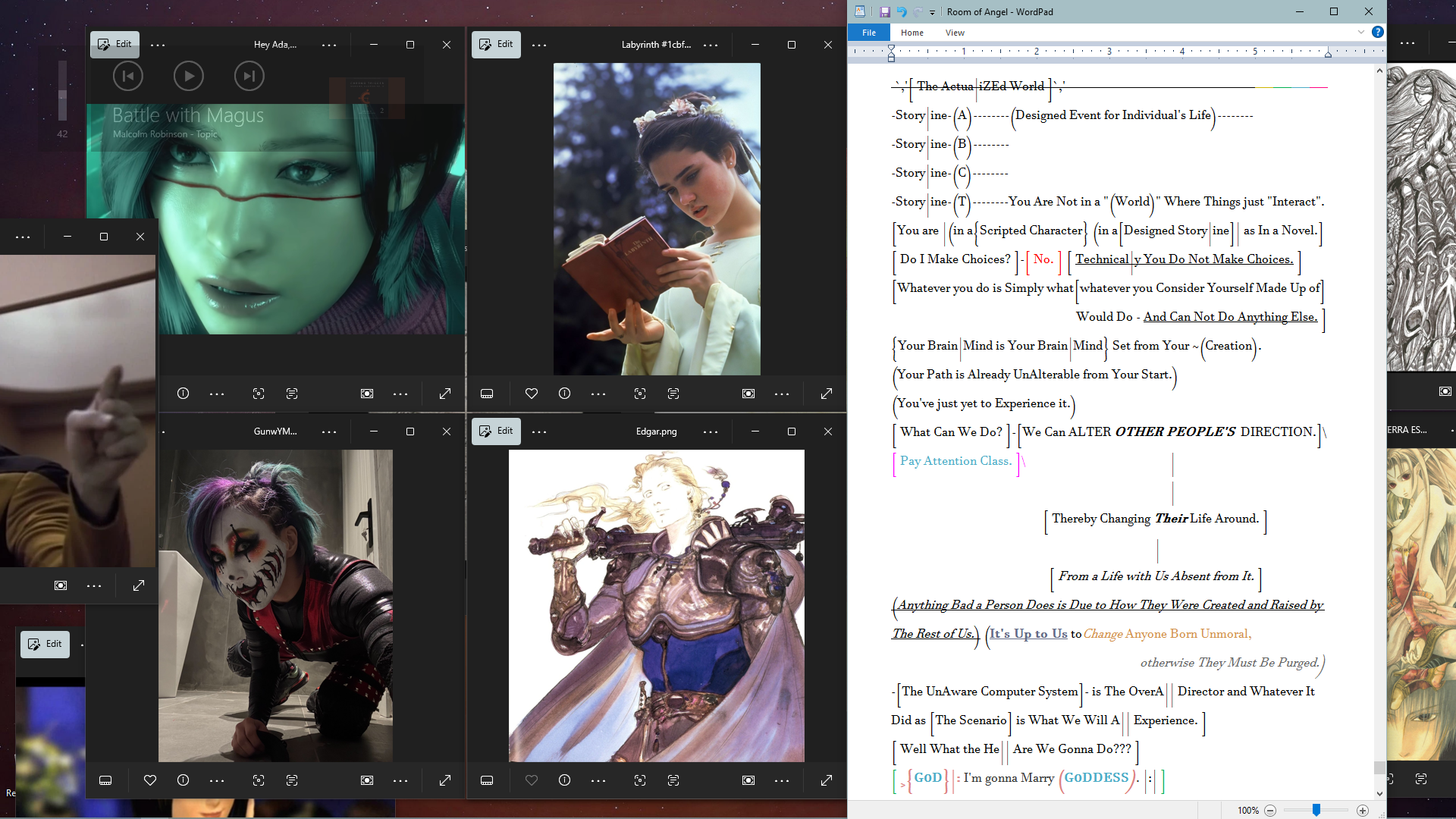
Task: Open Customize Quick Access Toolbar dropdown
Action: 933,12
